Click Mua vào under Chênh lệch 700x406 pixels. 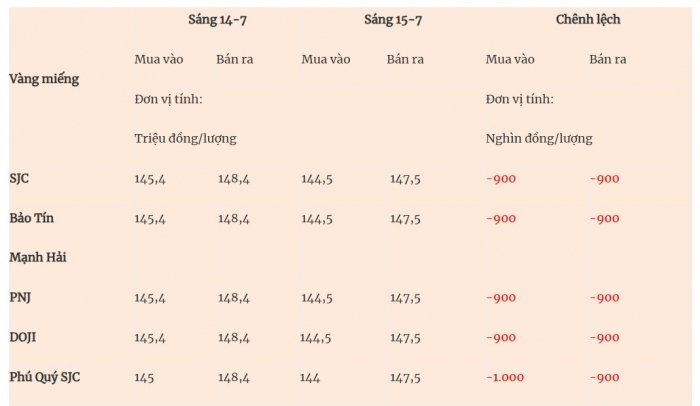510,59
